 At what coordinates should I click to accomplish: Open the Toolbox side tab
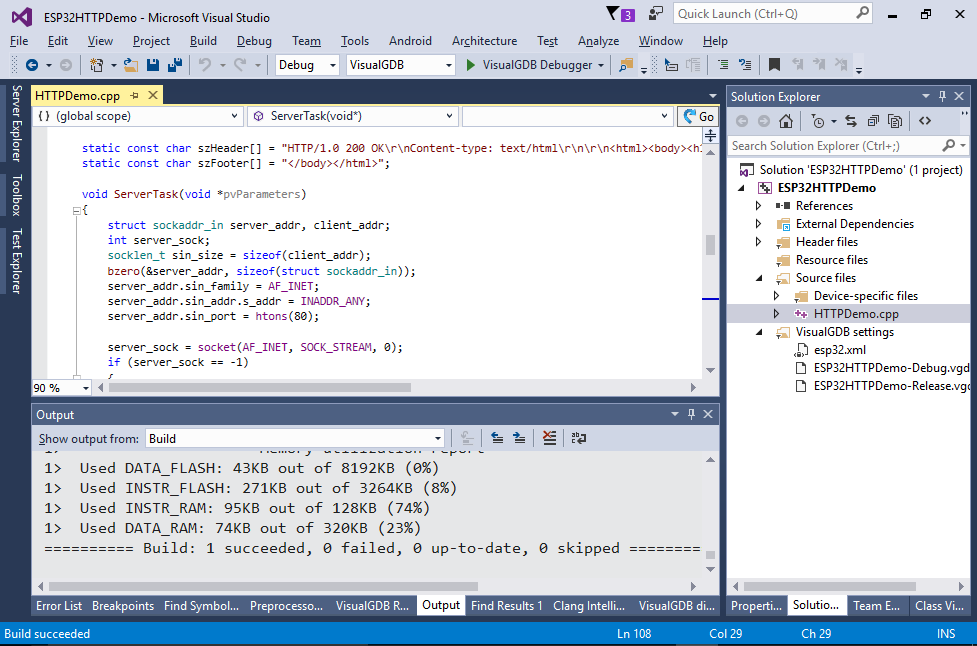coord(17,195)
